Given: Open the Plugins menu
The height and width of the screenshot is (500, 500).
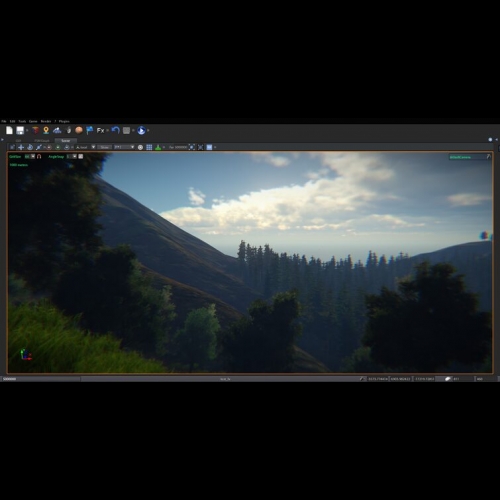Looking at the screenshot, I should (64, 121).
